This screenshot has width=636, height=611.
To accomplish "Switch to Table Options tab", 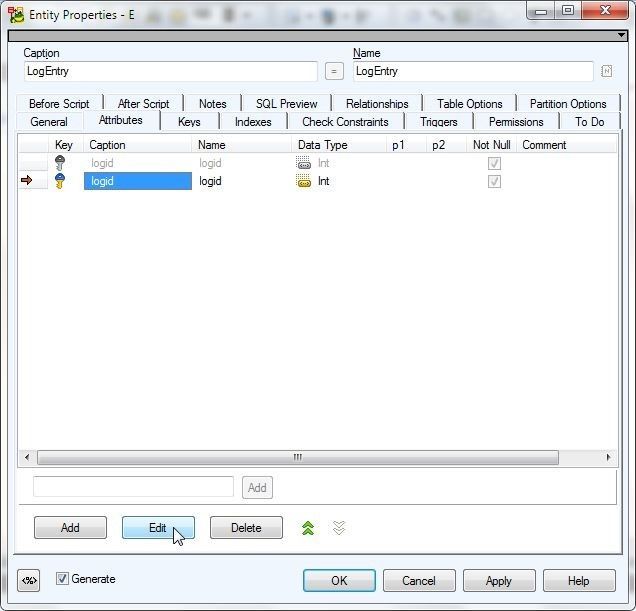I will tap(469, 103).
